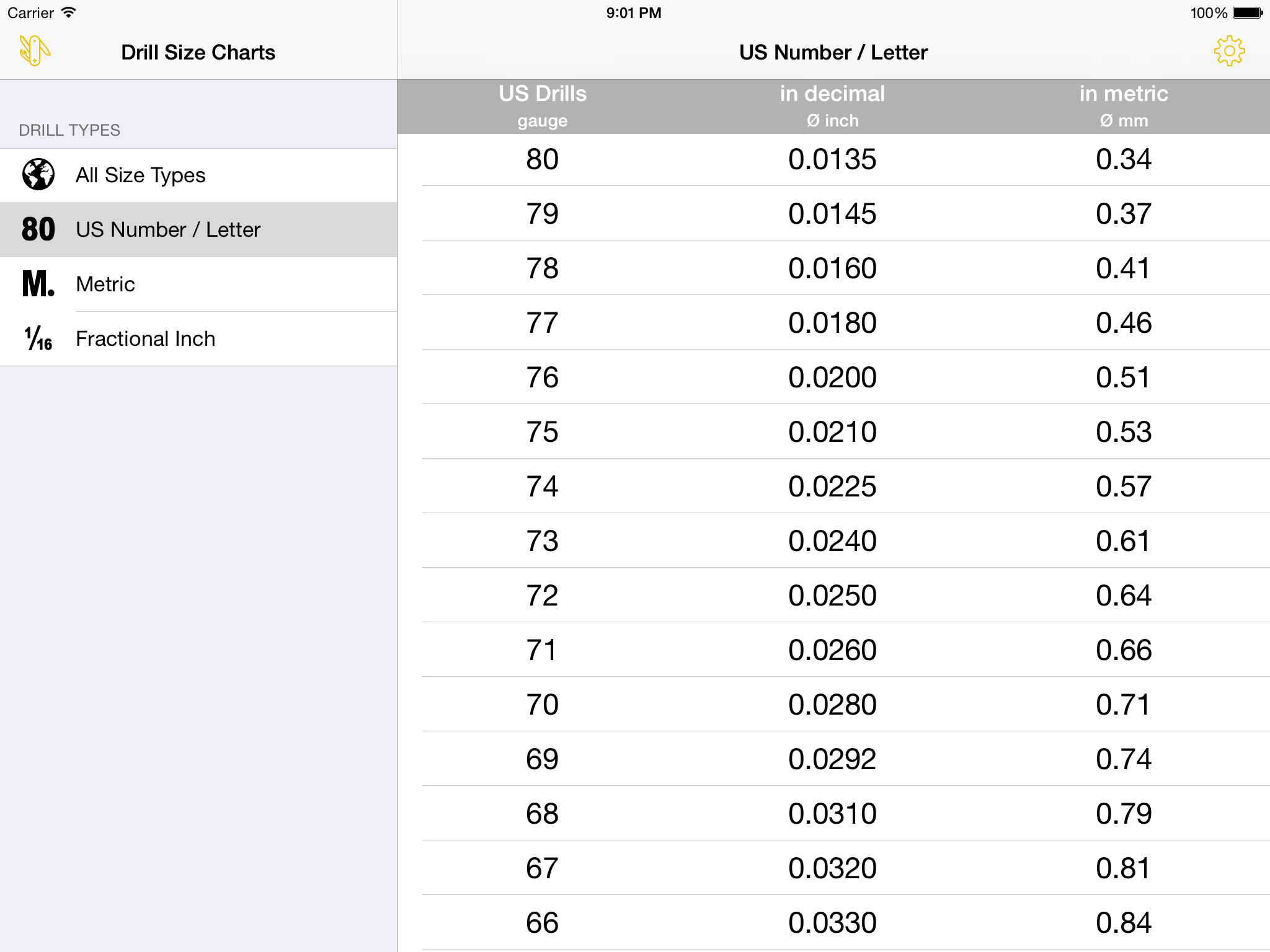Tap the in metric mm column header

[x=1124, y=106]
